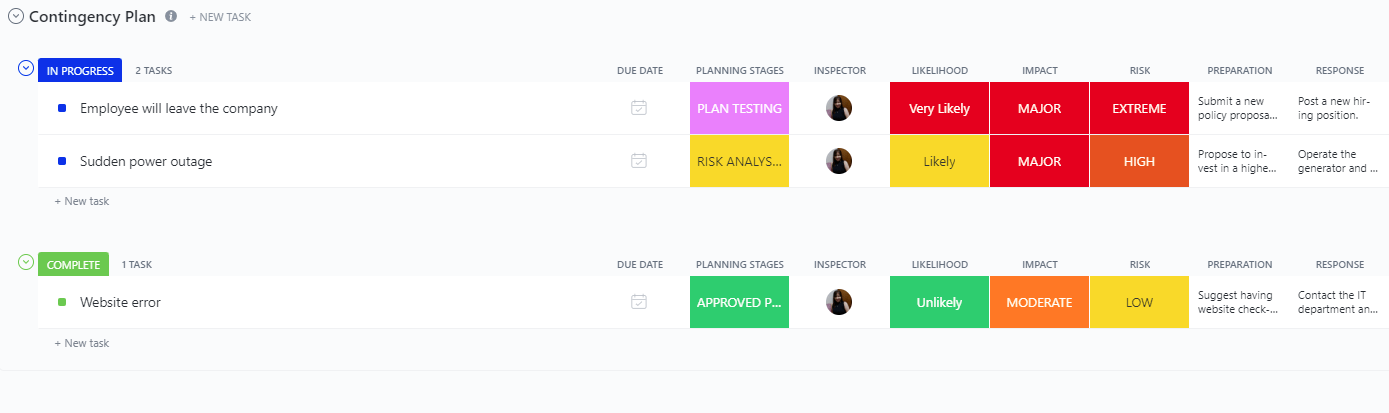Click the IN PROGRESS status label
Image resolution: width=1389 pixels, height=413 pixels.
(80, 70)
